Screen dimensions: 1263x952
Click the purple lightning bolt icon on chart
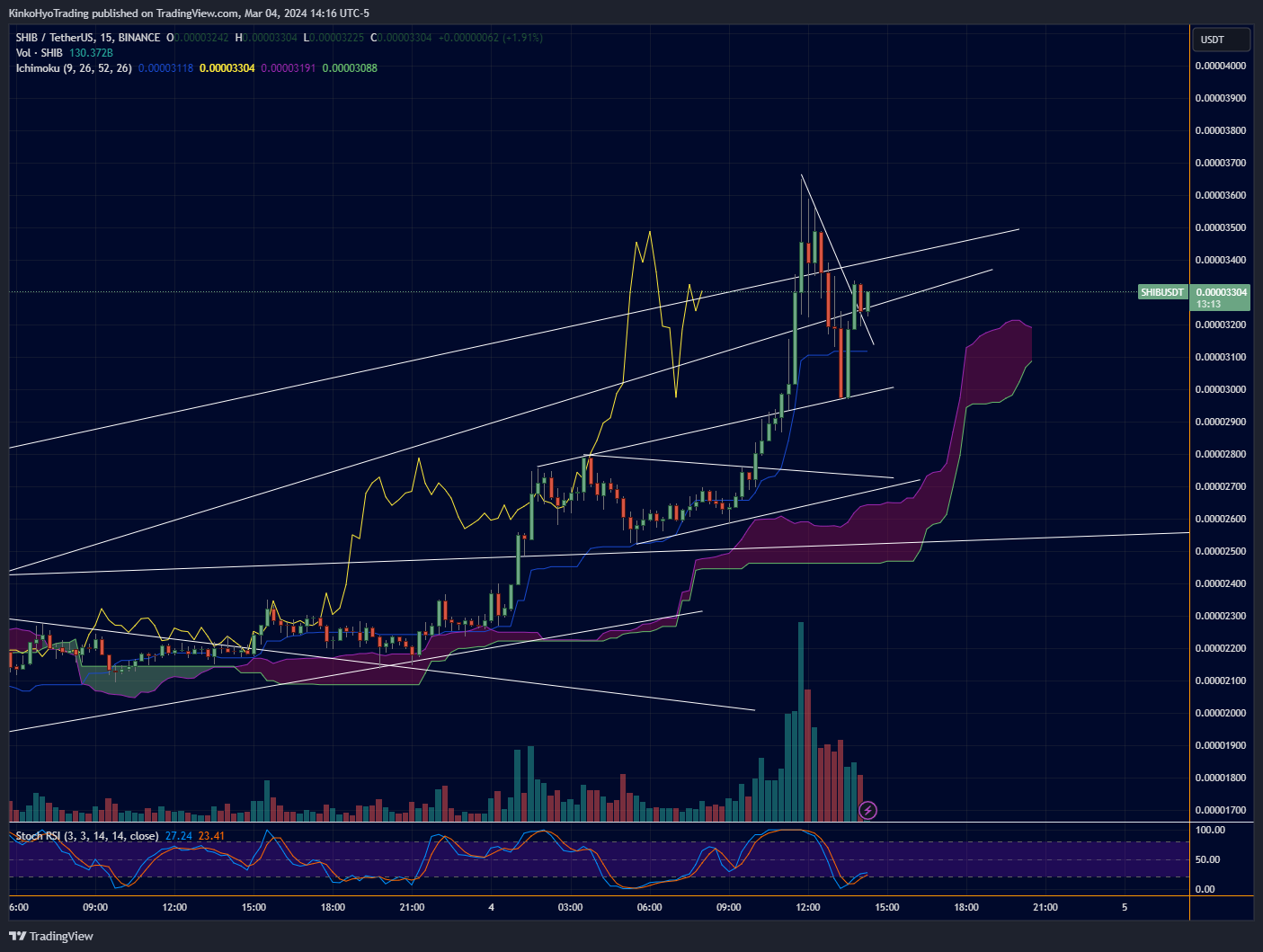click(x=867, y=810)
